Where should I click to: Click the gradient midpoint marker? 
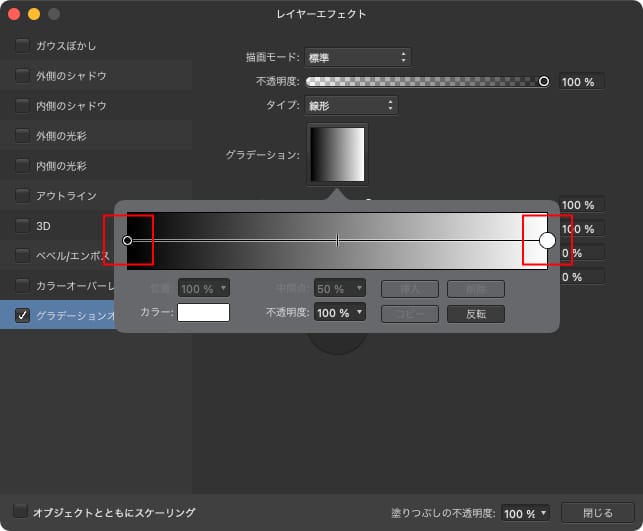pos(337,240)
